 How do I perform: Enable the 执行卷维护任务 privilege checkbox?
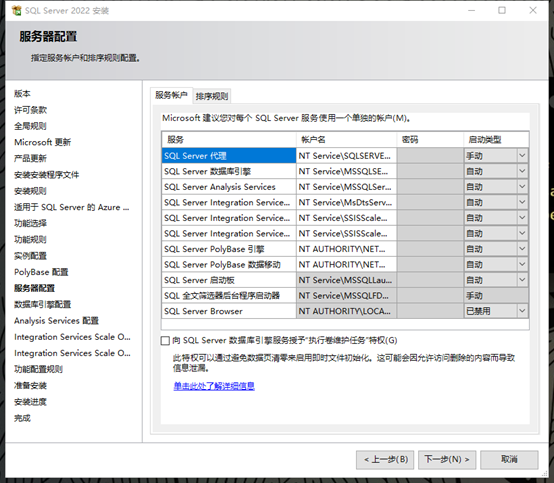click(165, 341)
